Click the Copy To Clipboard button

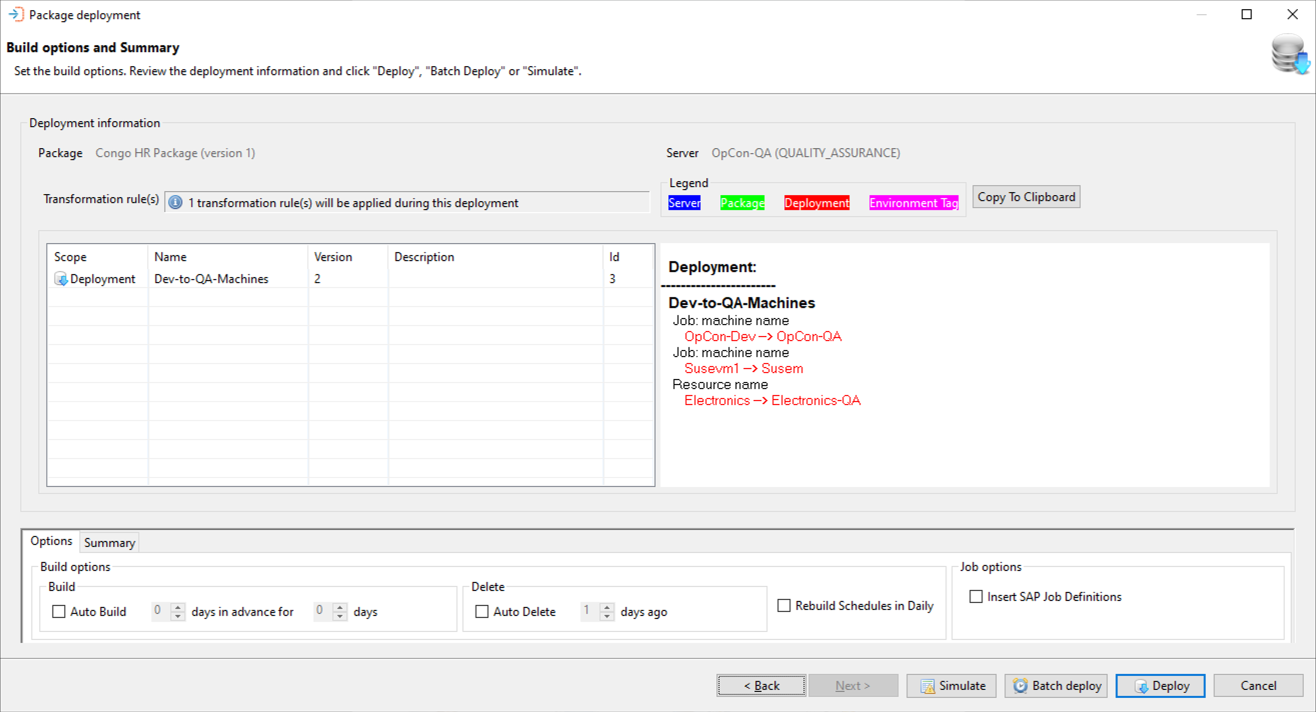click(x=1026, y=197)
